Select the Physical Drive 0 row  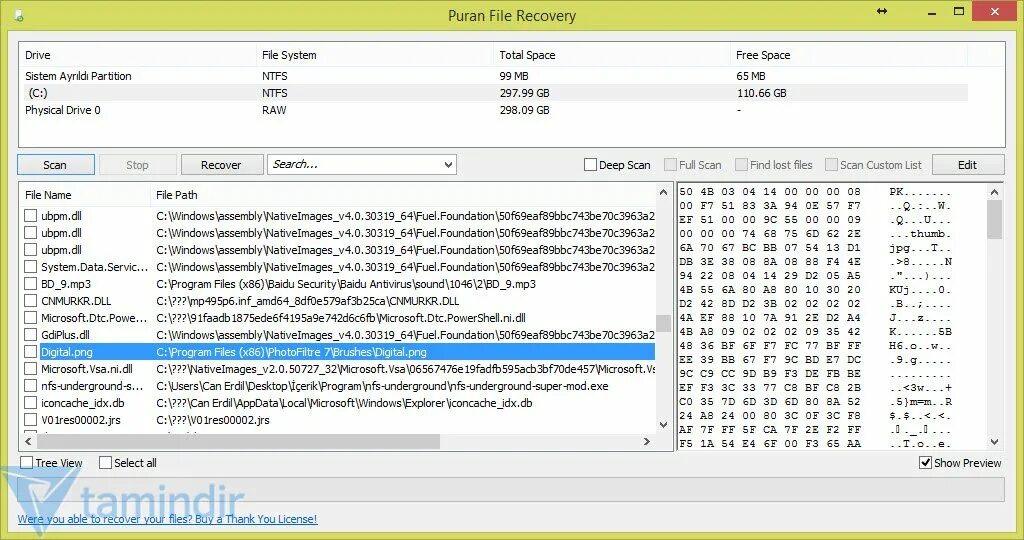click(x=496, y=110)
